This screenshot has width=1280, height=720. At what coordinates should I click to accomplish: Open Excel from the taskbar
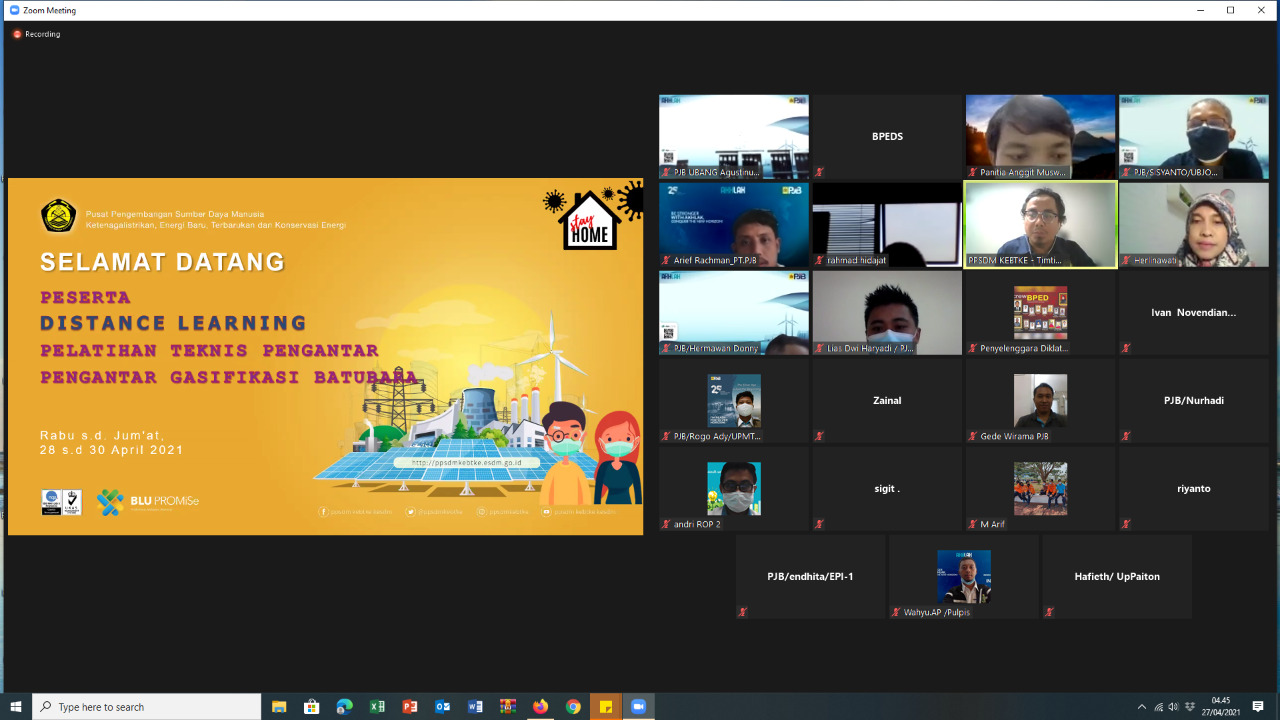tap(377, 707)
